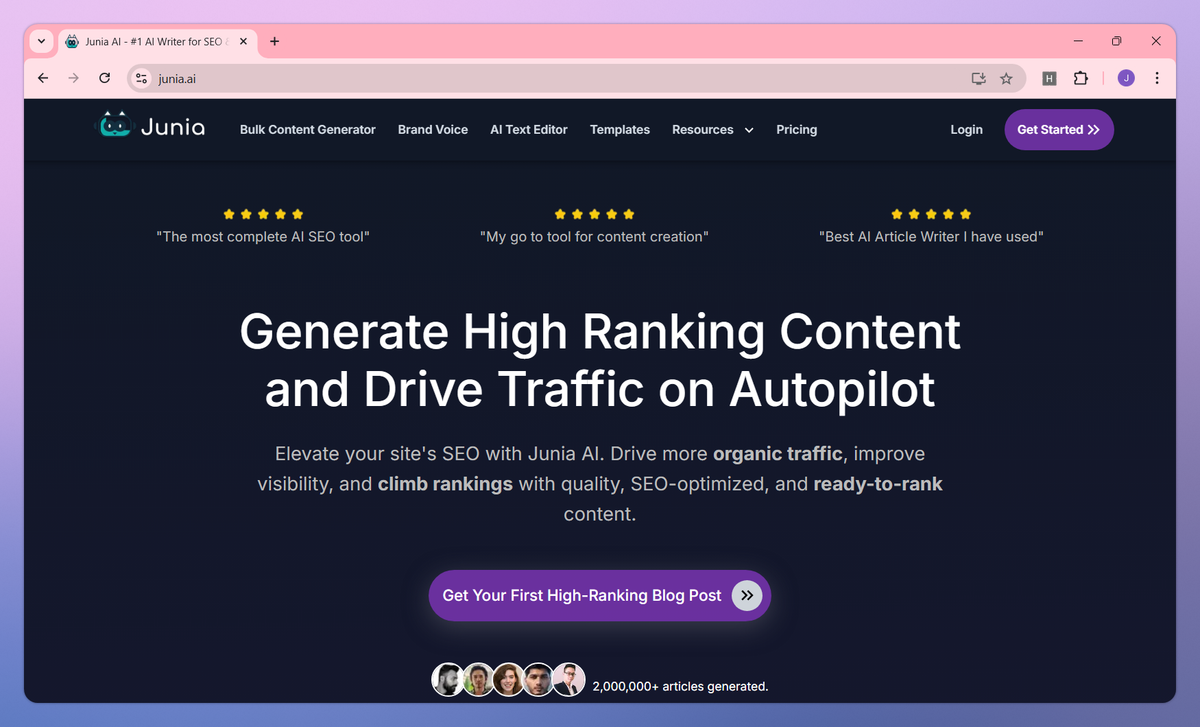Click the "Generate High Ranking Content" headline
This screenshot has height=727, width=1200.
(600, 332)
